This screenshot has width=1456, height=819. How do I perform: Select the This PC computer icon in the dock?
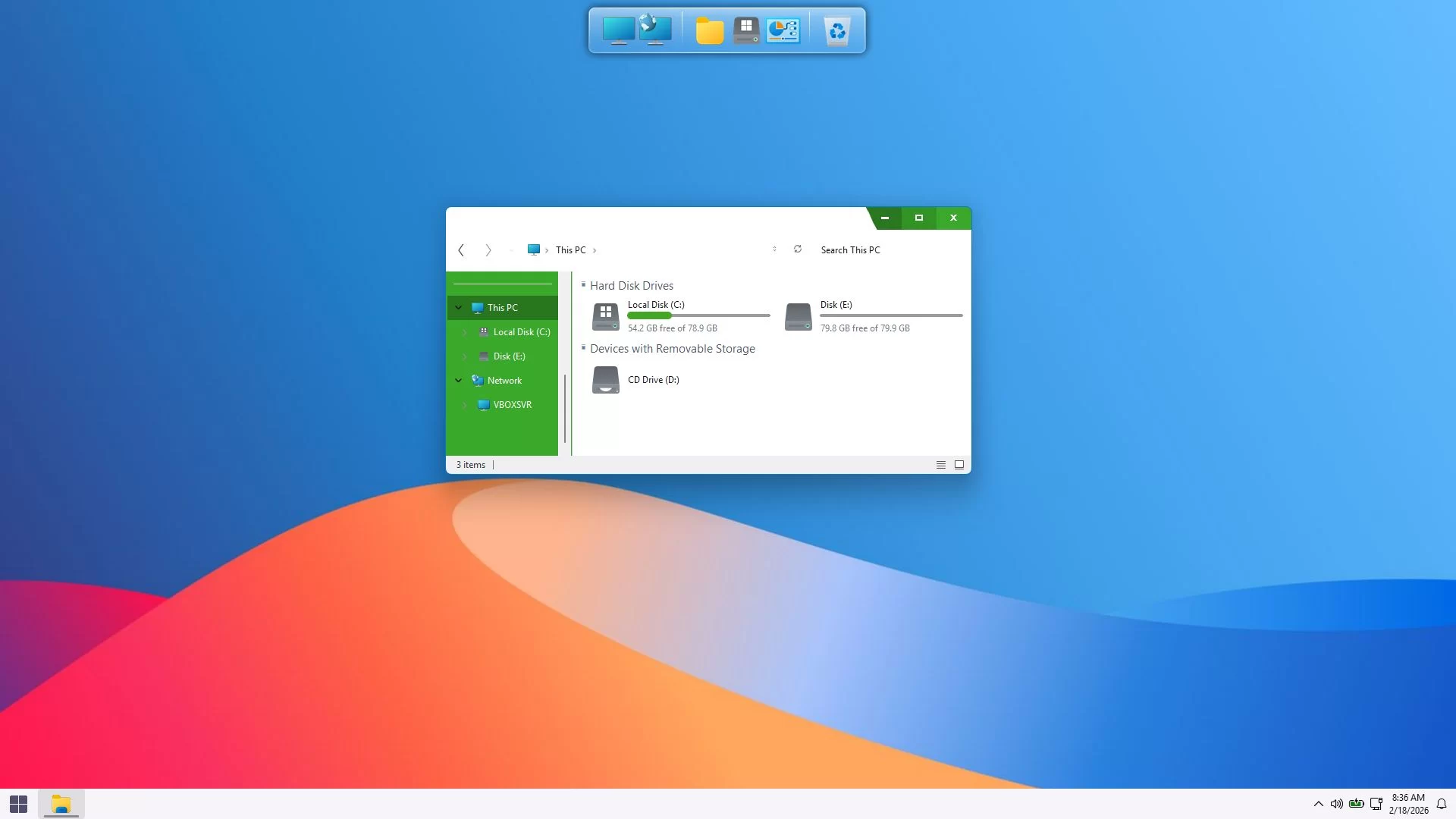(x=620, y=30)
